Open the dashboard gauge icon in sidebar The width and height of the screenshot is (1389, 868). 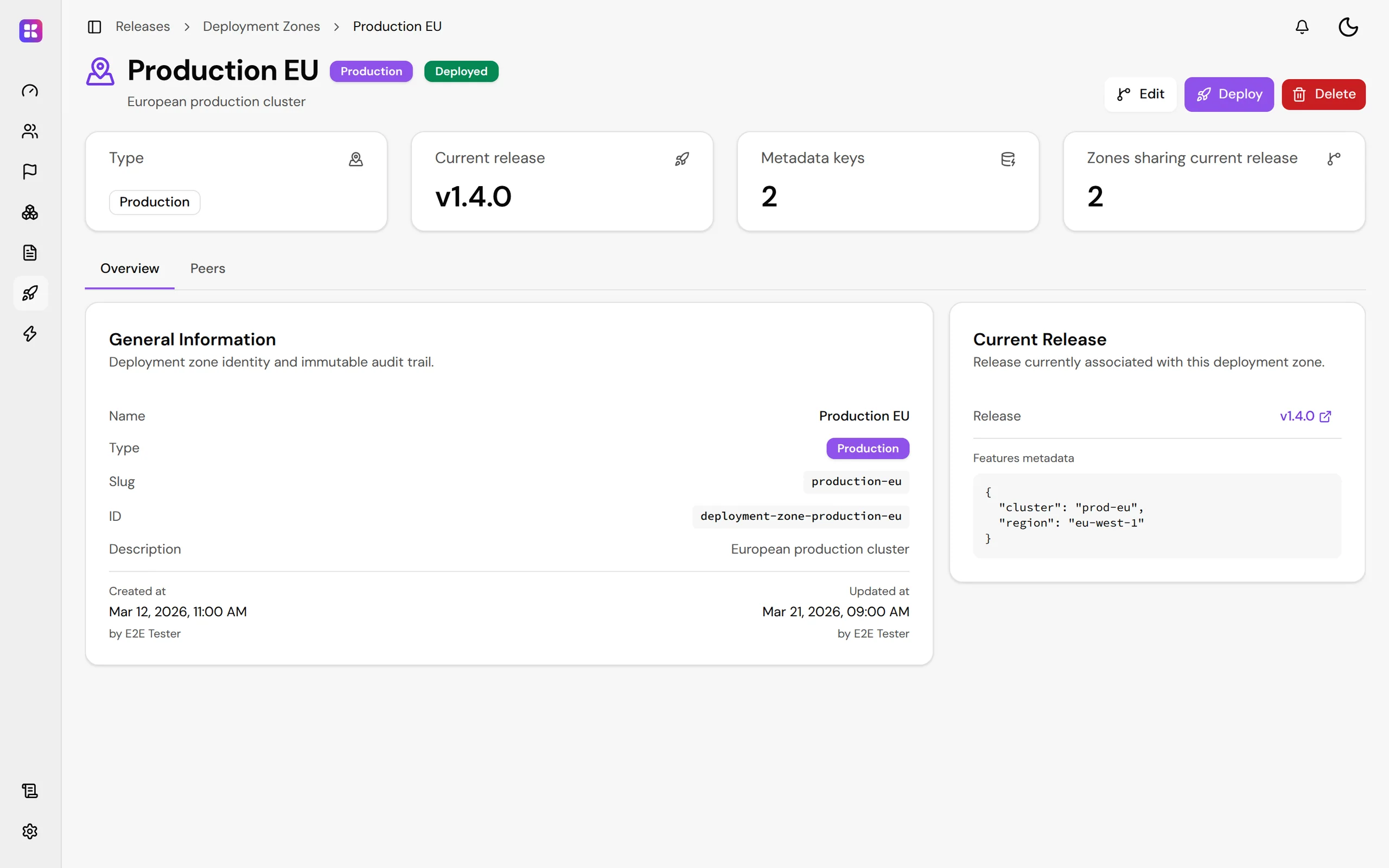[30, 91]
